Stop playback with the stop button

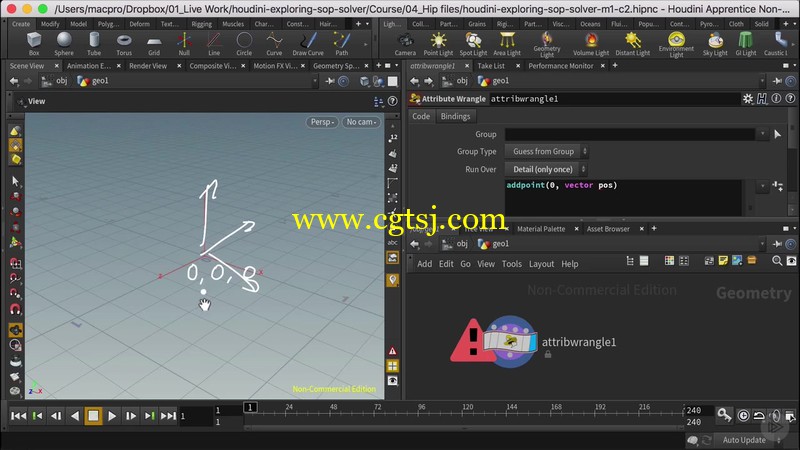point(93,416)
